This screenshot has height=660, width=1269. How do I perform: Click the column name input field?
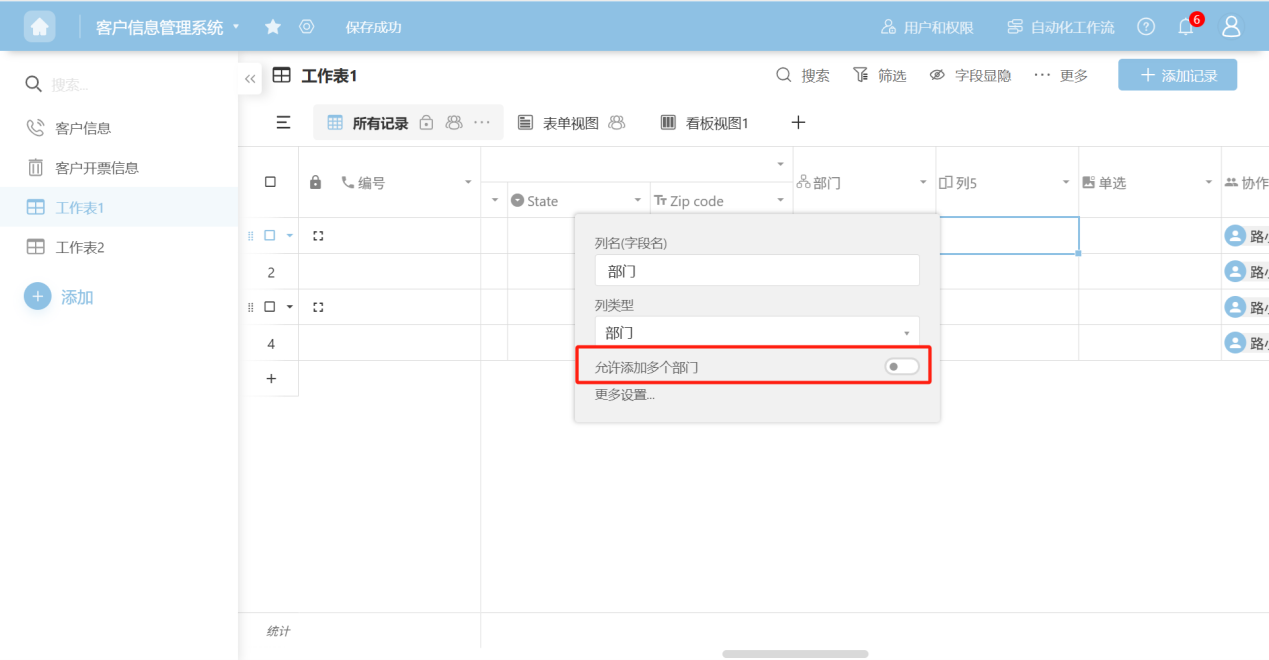click(x=756, y=271)
